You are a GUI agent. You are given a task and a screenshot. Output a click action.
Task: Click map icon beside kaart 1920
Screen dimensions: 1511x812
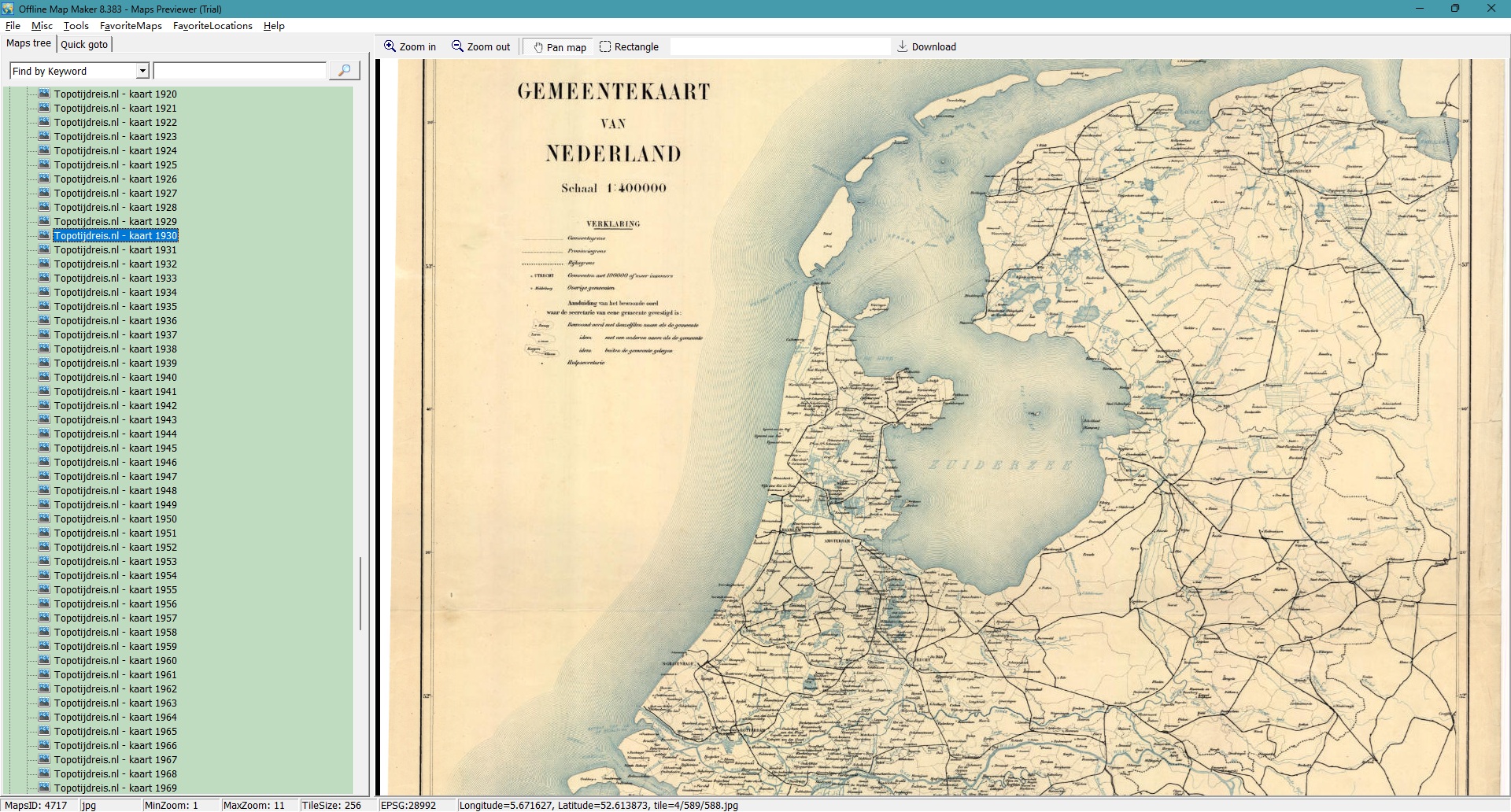pyautogui.click(x=44, y=94)
